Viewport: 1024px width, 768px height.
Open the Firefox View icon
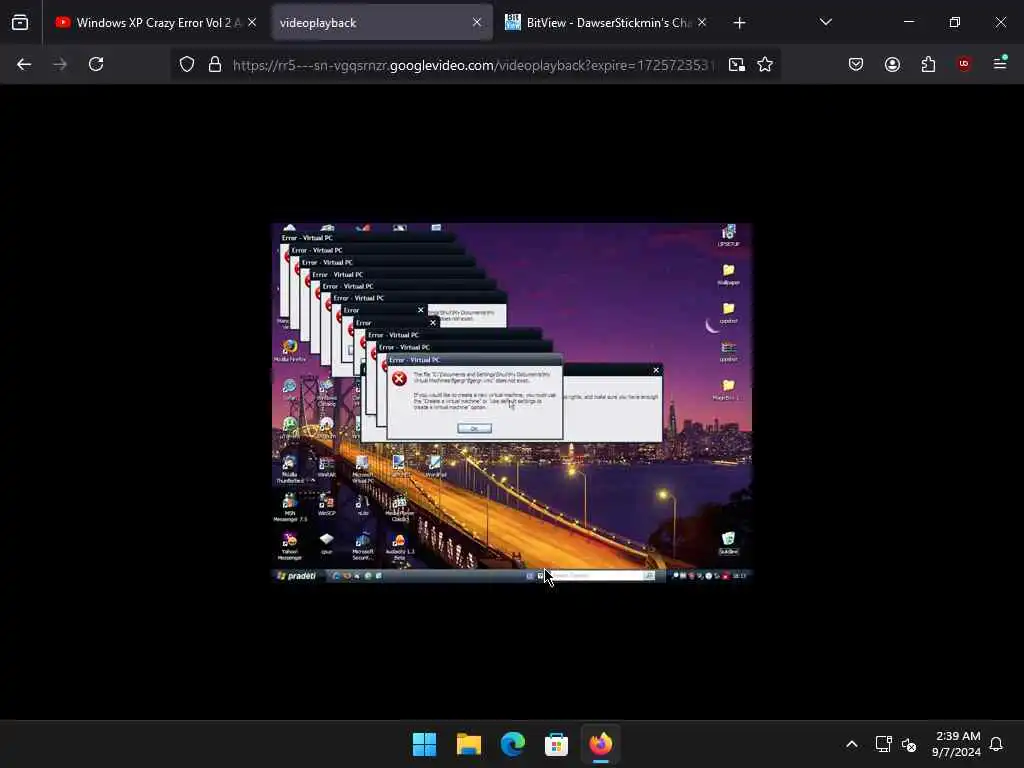coord(20,23)
